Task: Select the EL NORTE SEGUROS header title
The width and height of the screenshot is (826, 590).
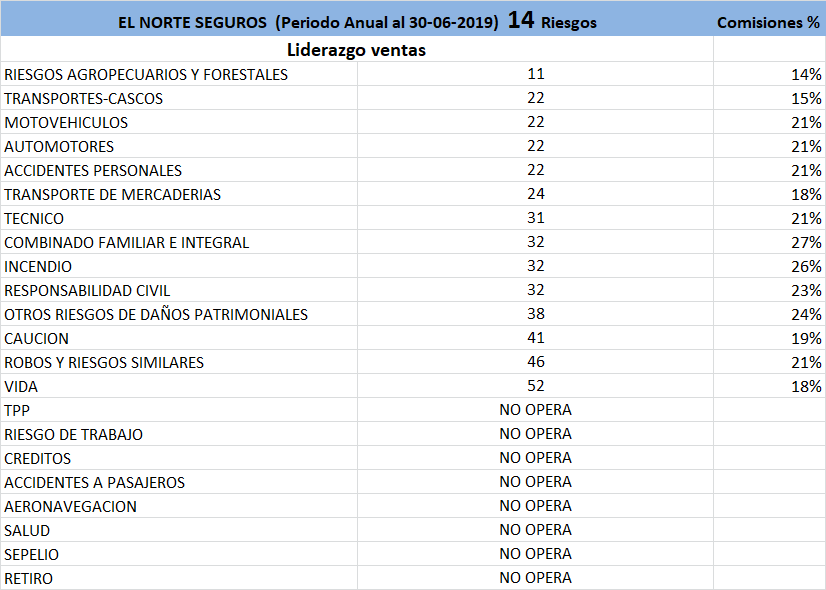Action: 357,22
